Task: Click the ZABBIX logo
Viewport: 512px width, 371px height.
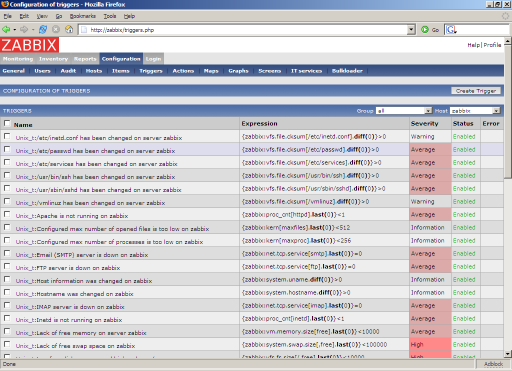Action: click(x=29, y=45)
